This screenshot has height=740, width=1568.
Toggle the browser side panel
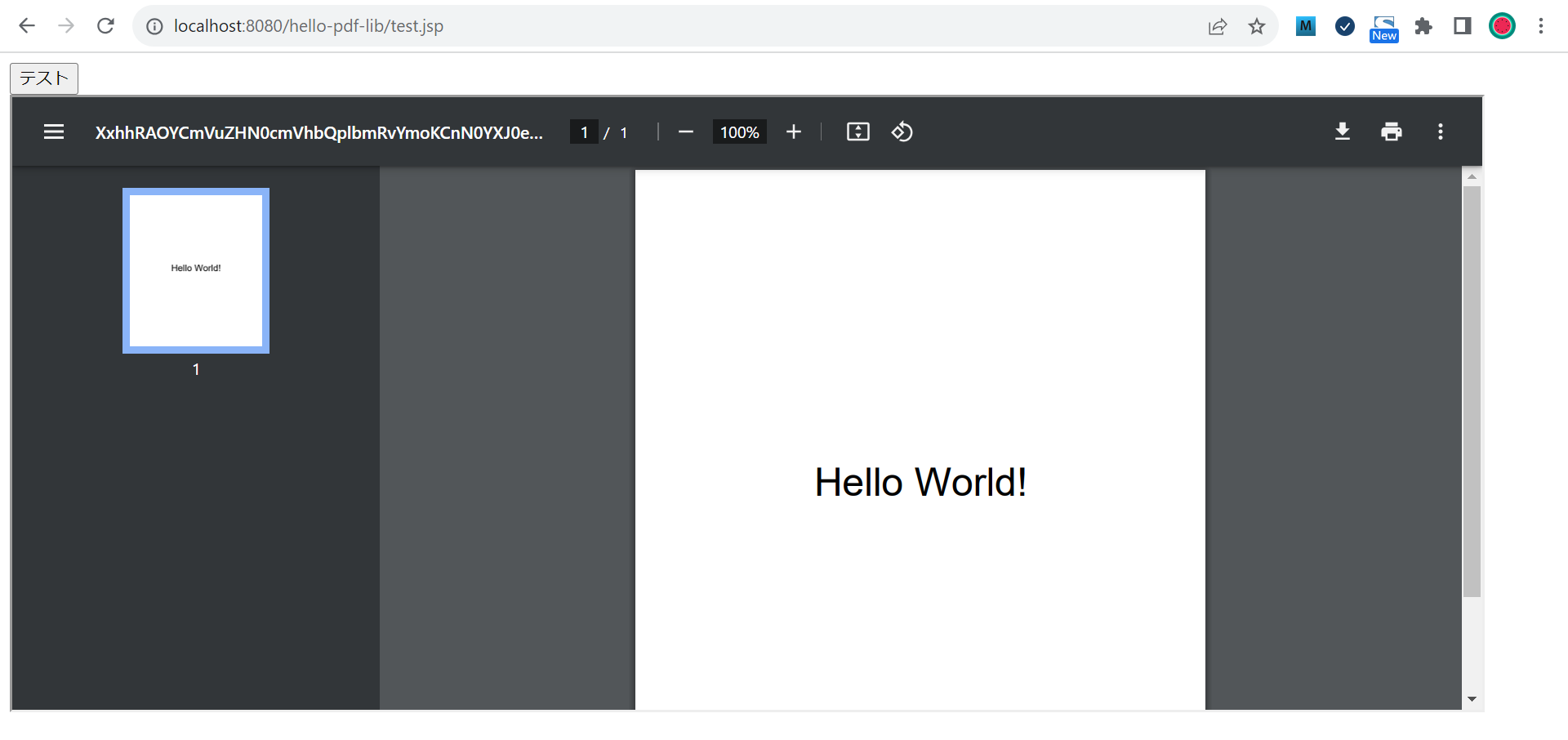(1463, 26)
